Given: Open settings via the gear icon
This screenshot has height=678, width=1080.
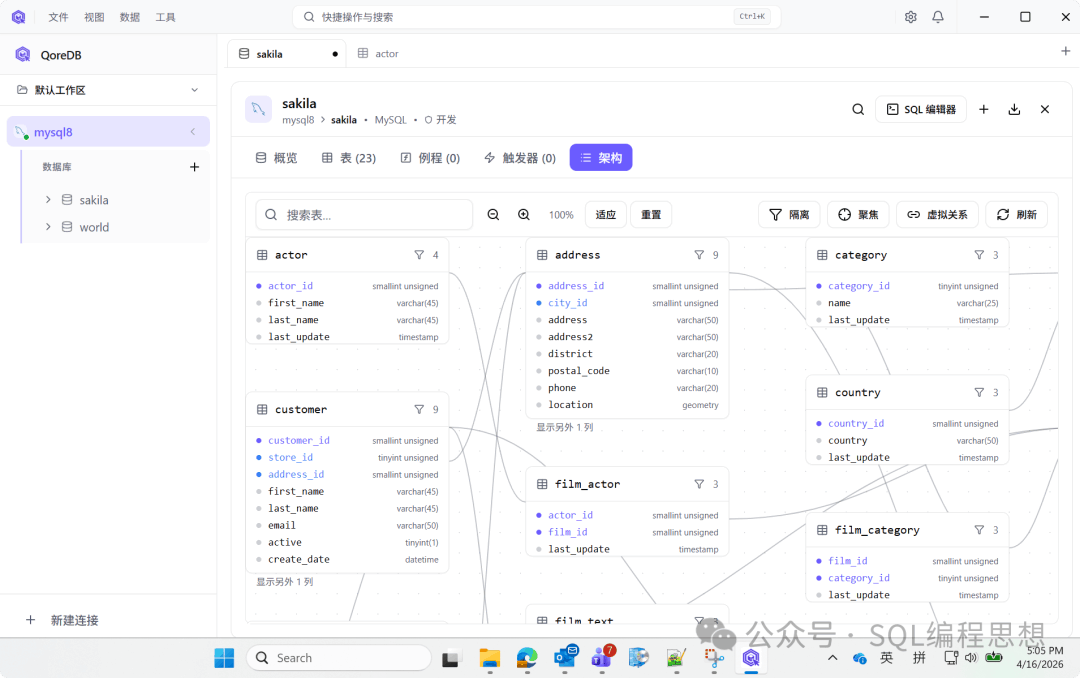Looking at the screenshot, I should (x=910, y=17).
